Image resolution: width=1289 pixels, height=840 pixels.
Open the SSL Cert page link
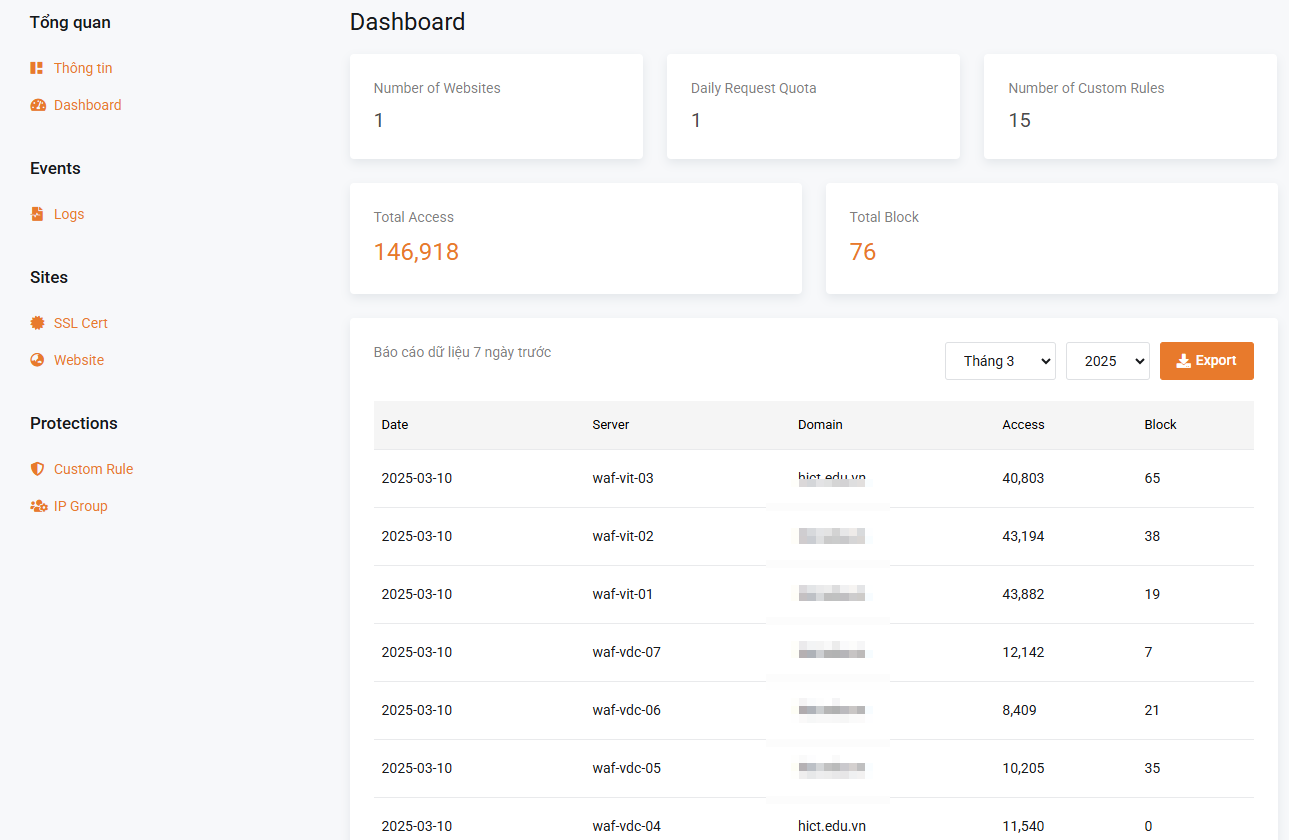(x=81, y=323)
